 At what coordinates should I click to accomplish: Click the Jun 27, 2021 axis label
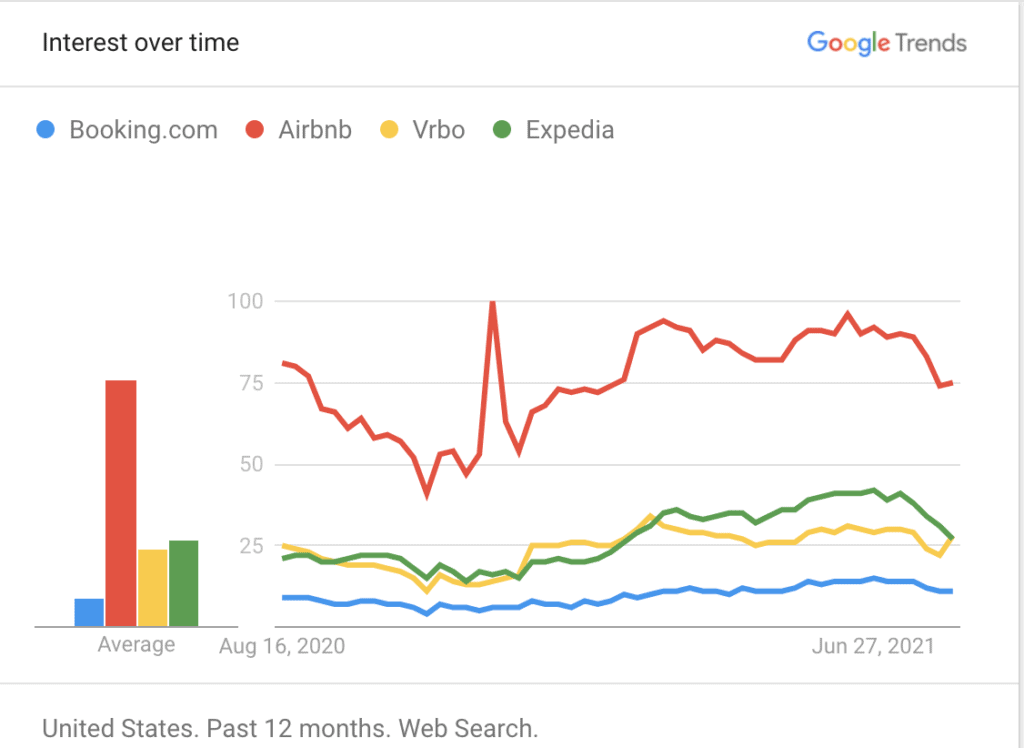coord(873,646)
